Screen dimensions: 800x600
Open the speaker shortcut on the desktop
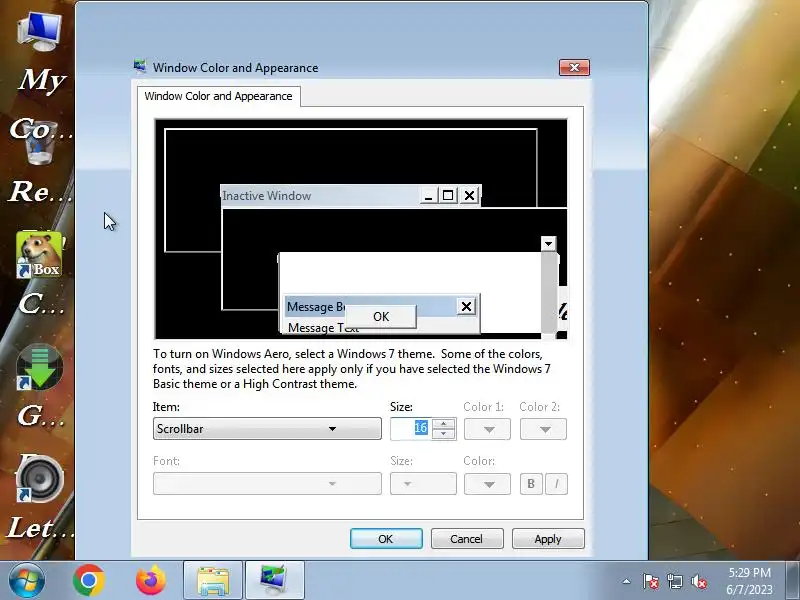[39, 479]
